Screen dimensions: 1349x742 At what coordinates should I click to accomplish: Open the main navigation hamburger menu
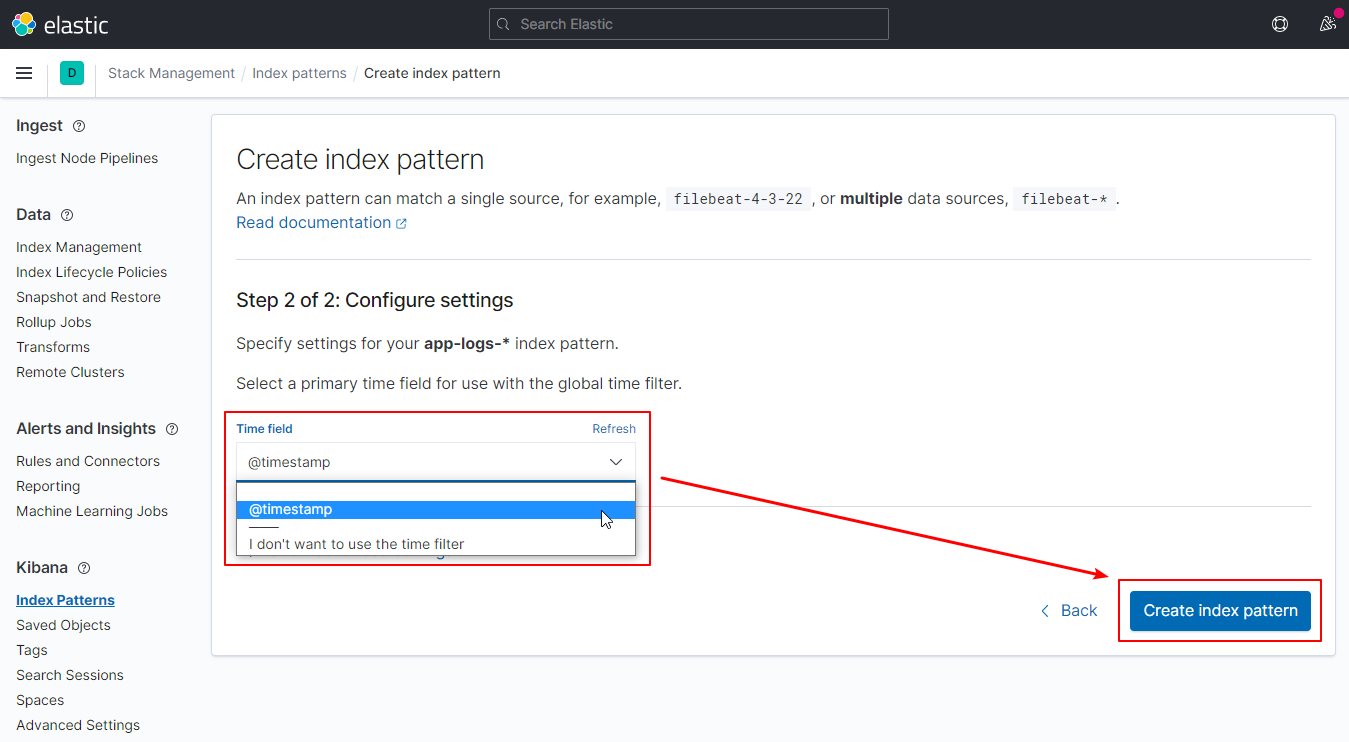click(24, 73)
